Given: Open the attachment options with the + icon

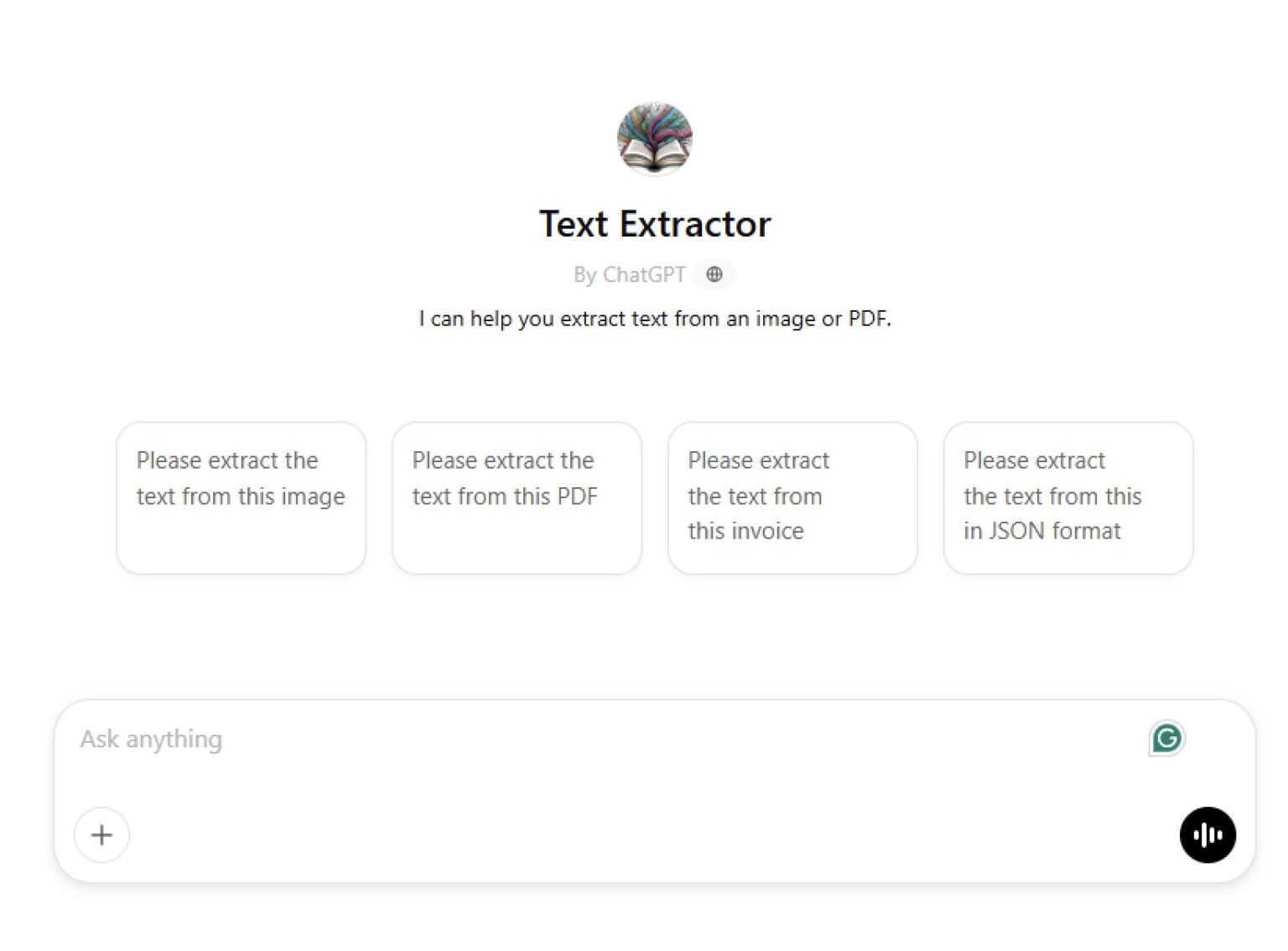Looking at the screenshot, I should 101,834.
